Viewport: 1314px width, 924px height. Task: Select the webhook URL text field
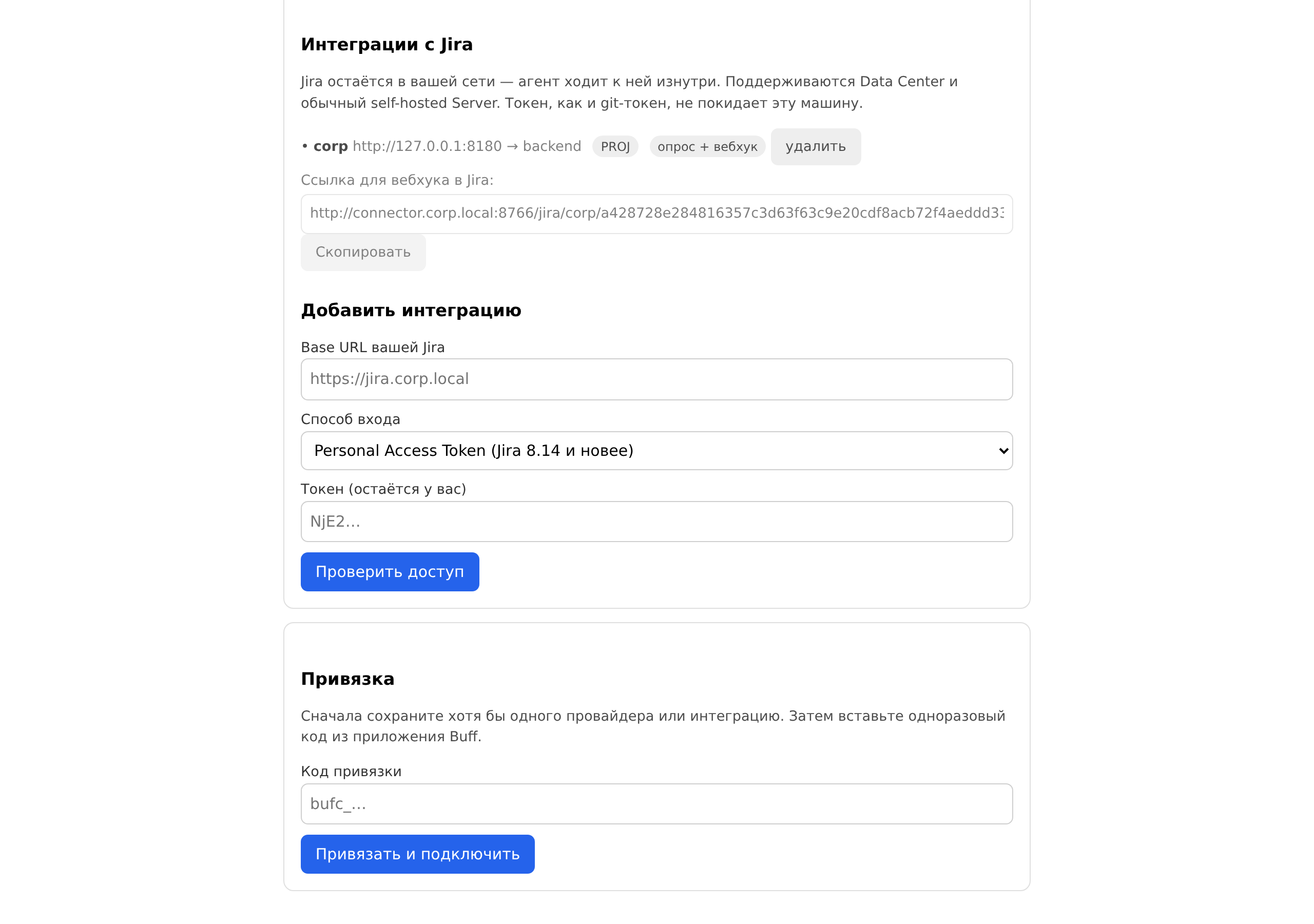[656, 214]
